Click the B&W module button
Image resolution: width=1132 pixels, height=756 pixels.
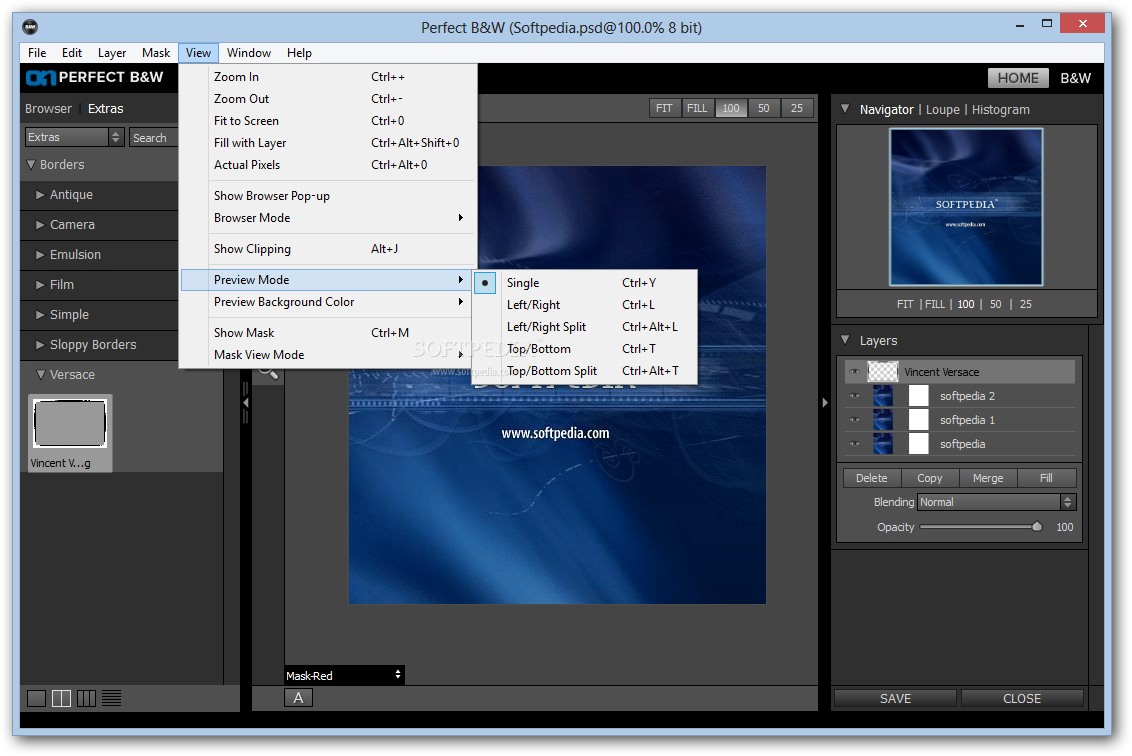pos(1075,78)
